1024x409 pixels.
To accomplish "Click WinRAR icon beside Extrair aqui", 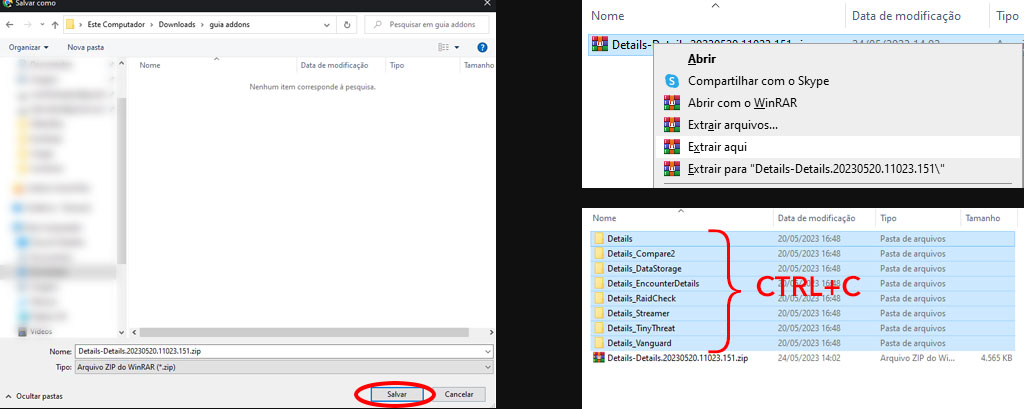I will click(x=672, y=147).
